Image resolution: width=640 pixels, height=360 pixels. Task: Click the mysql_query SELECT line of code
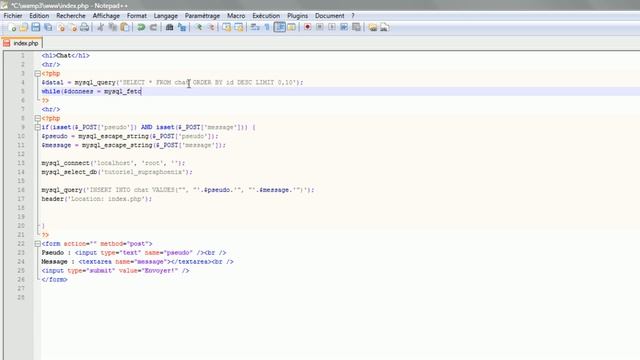click(172, 82)
